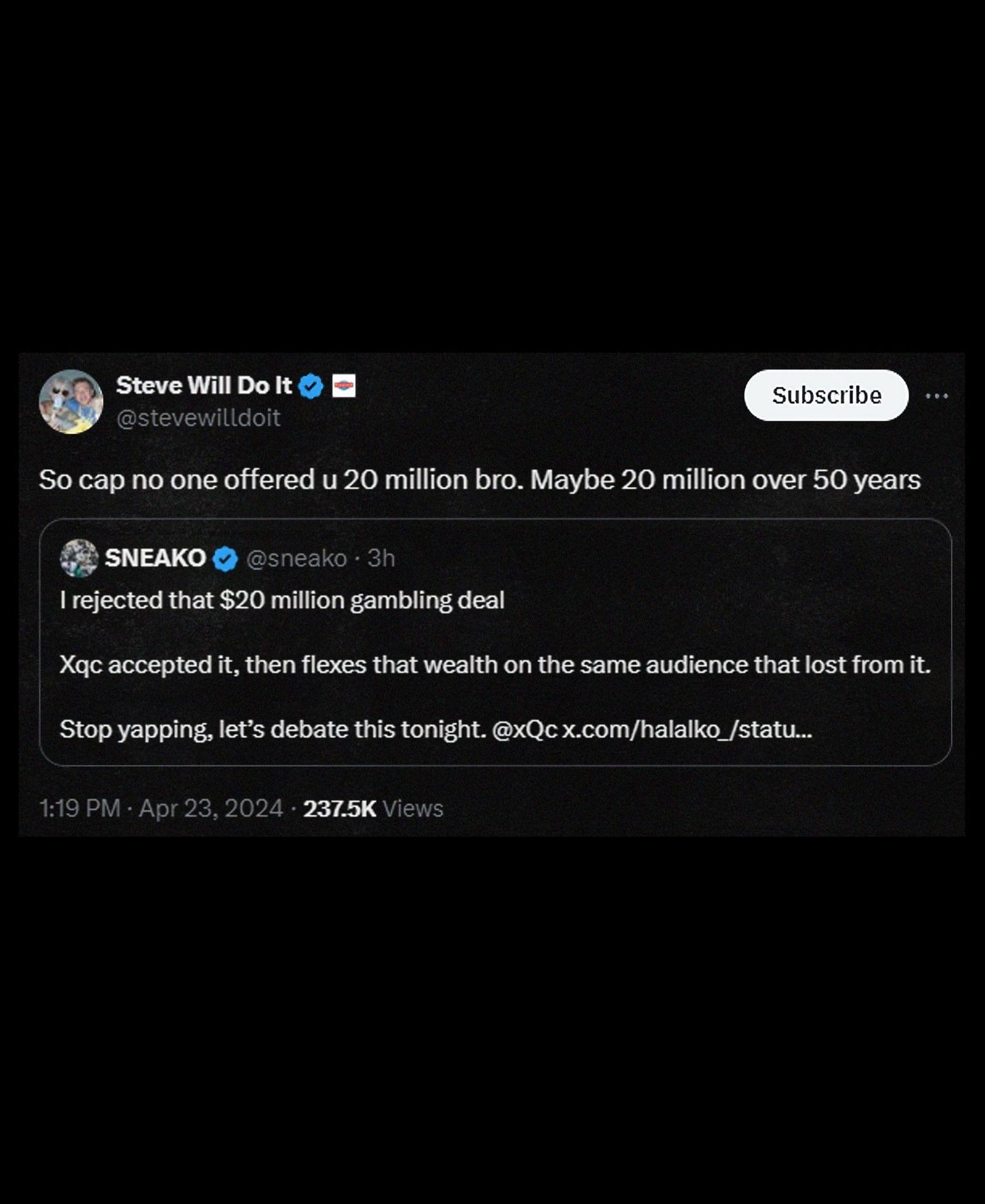Click Steve Will Do It's verified checkmark badge

click(x=310, y=386)
